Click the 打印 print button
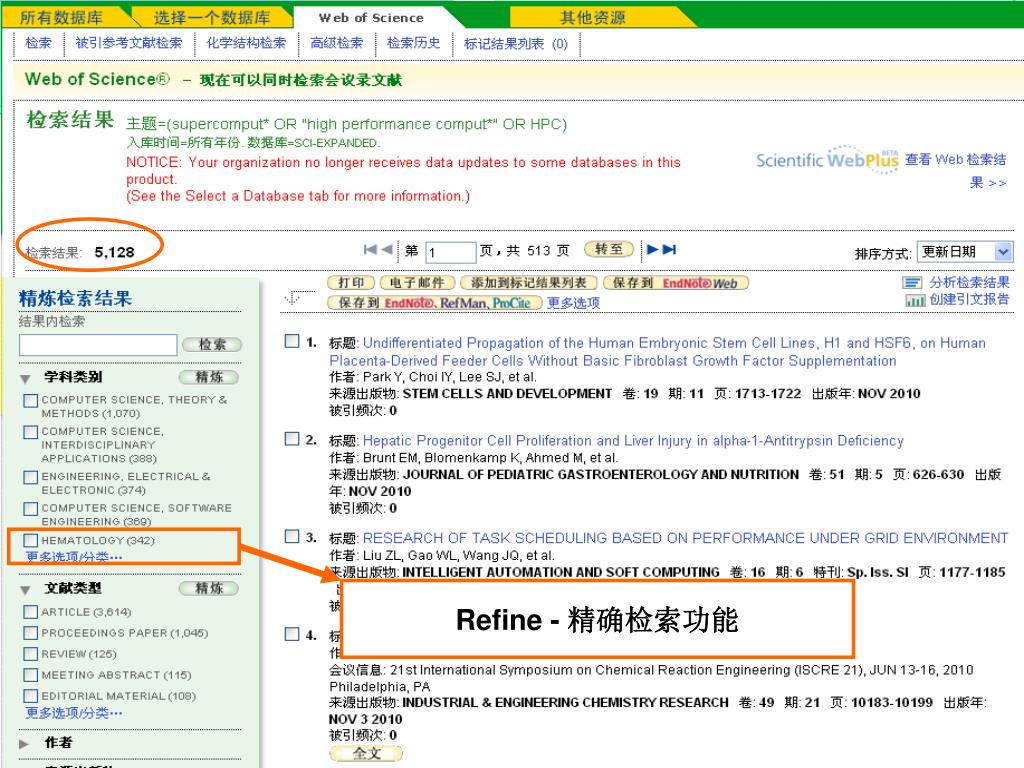Viewport: 1024px width, 768px height. (x=351, y=283)
